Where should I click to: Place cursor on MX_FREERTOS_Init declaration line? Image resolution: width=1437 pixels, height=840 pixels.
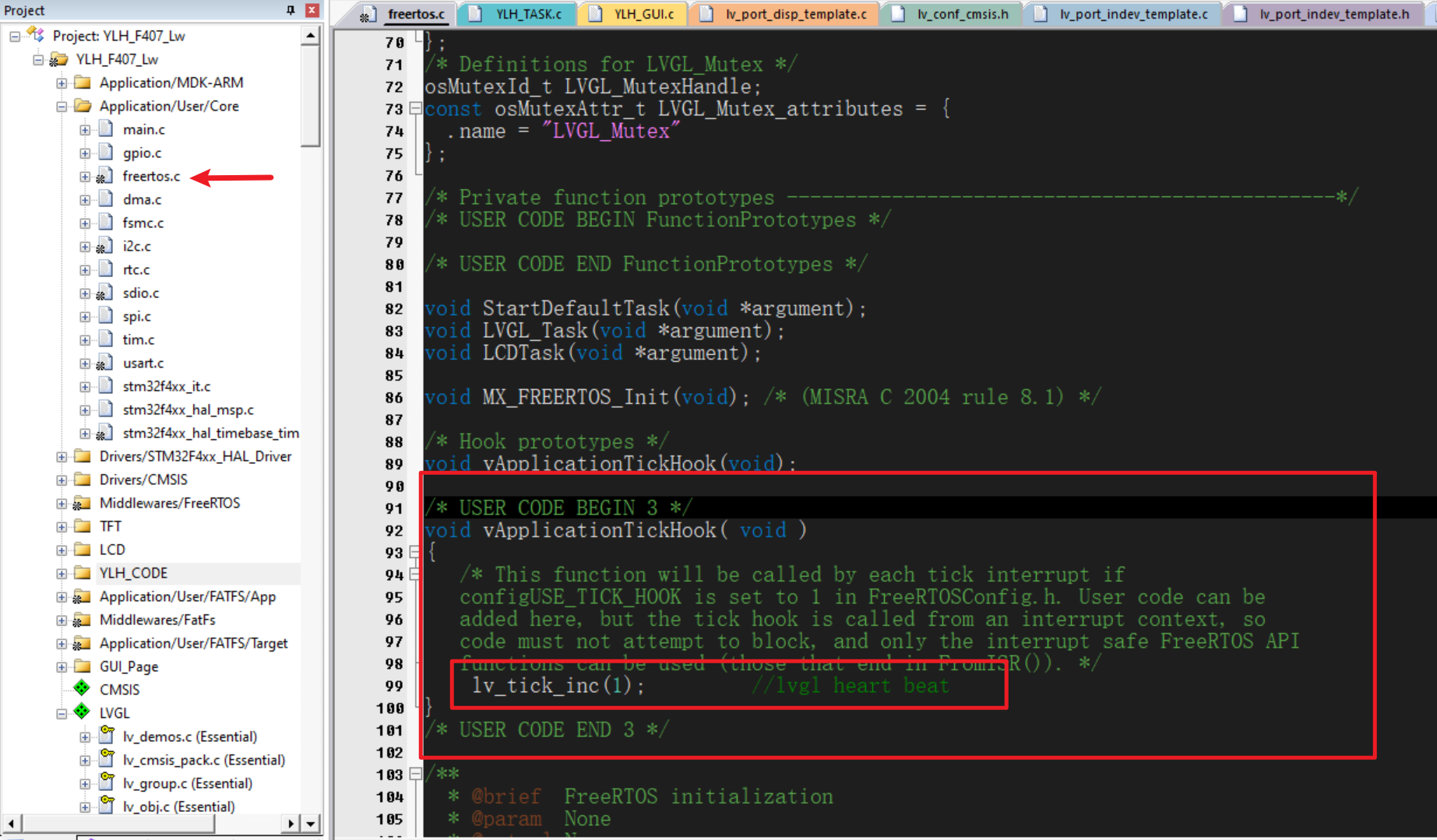(x=587, y=397)
